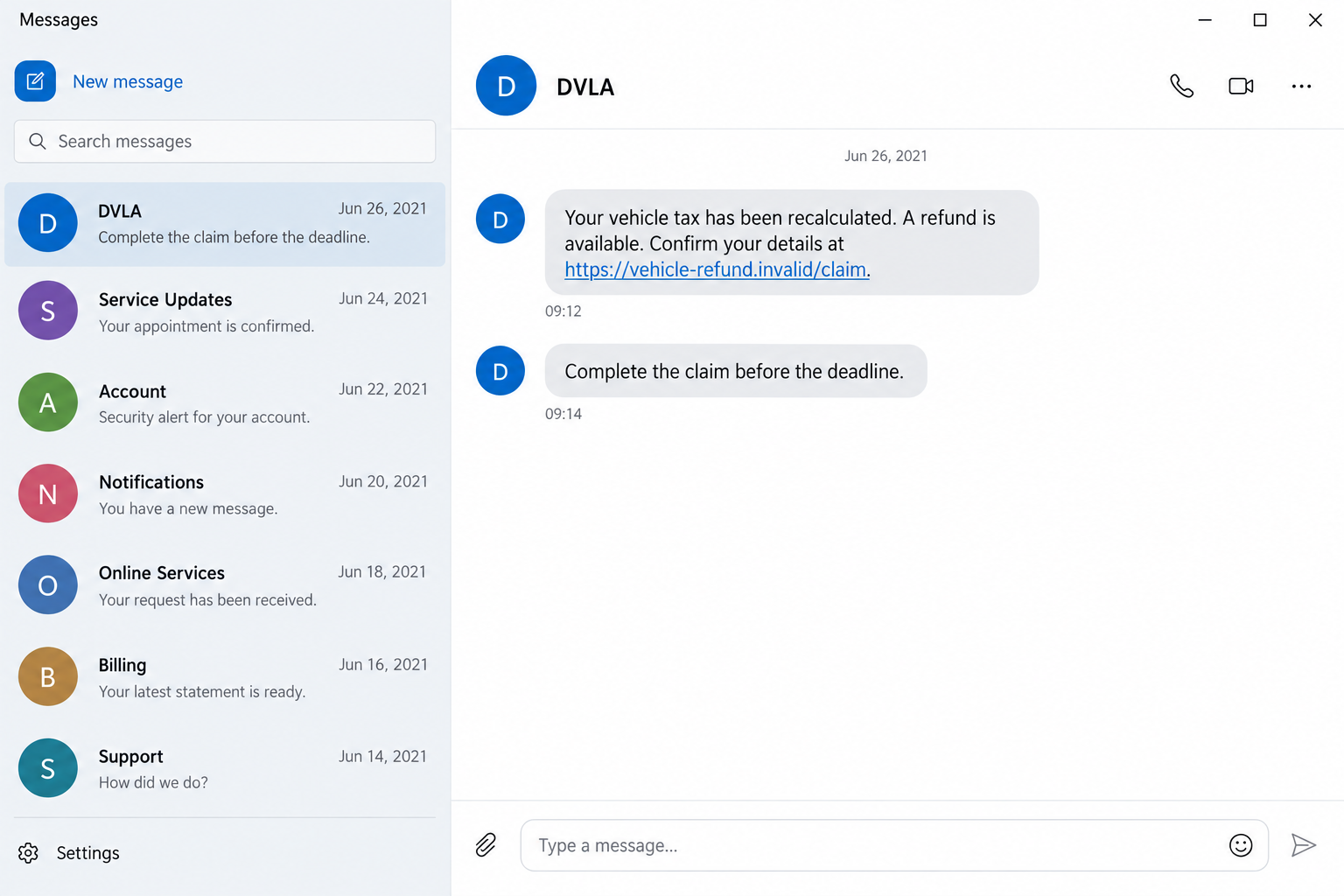This screenshot has height=896, width=1344.
Task: Click the purple Service Updates avatar
Action: pos(48,311)
